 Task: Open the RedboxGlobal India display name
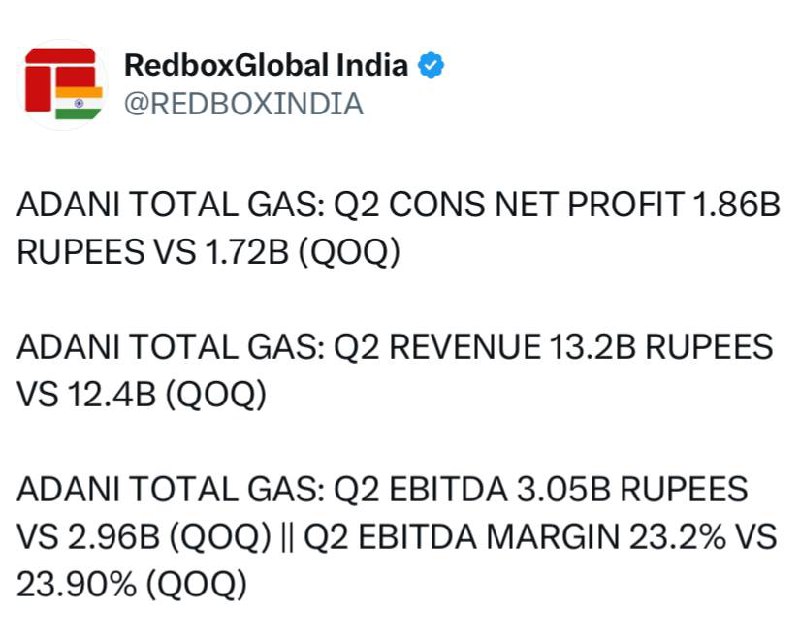[x=266, y=65]
